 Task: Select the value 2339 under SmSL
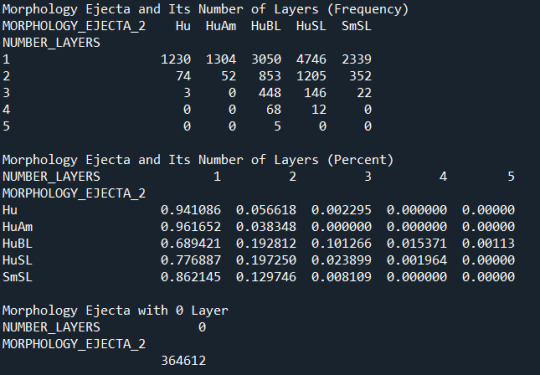(x=356, y=59)
